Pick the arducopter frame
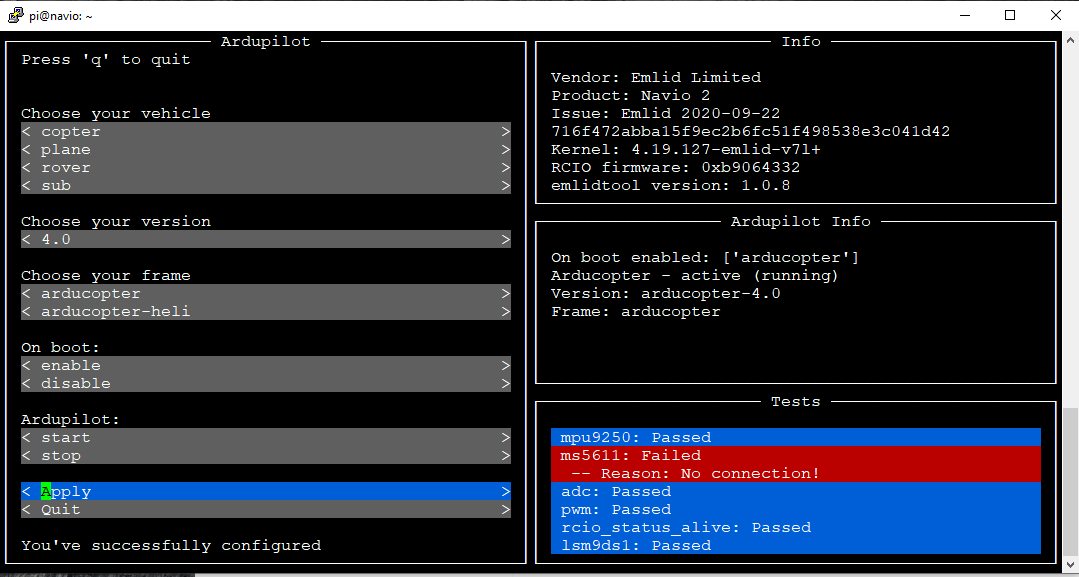The image size is (1079, 577). (x=266, y=293)
